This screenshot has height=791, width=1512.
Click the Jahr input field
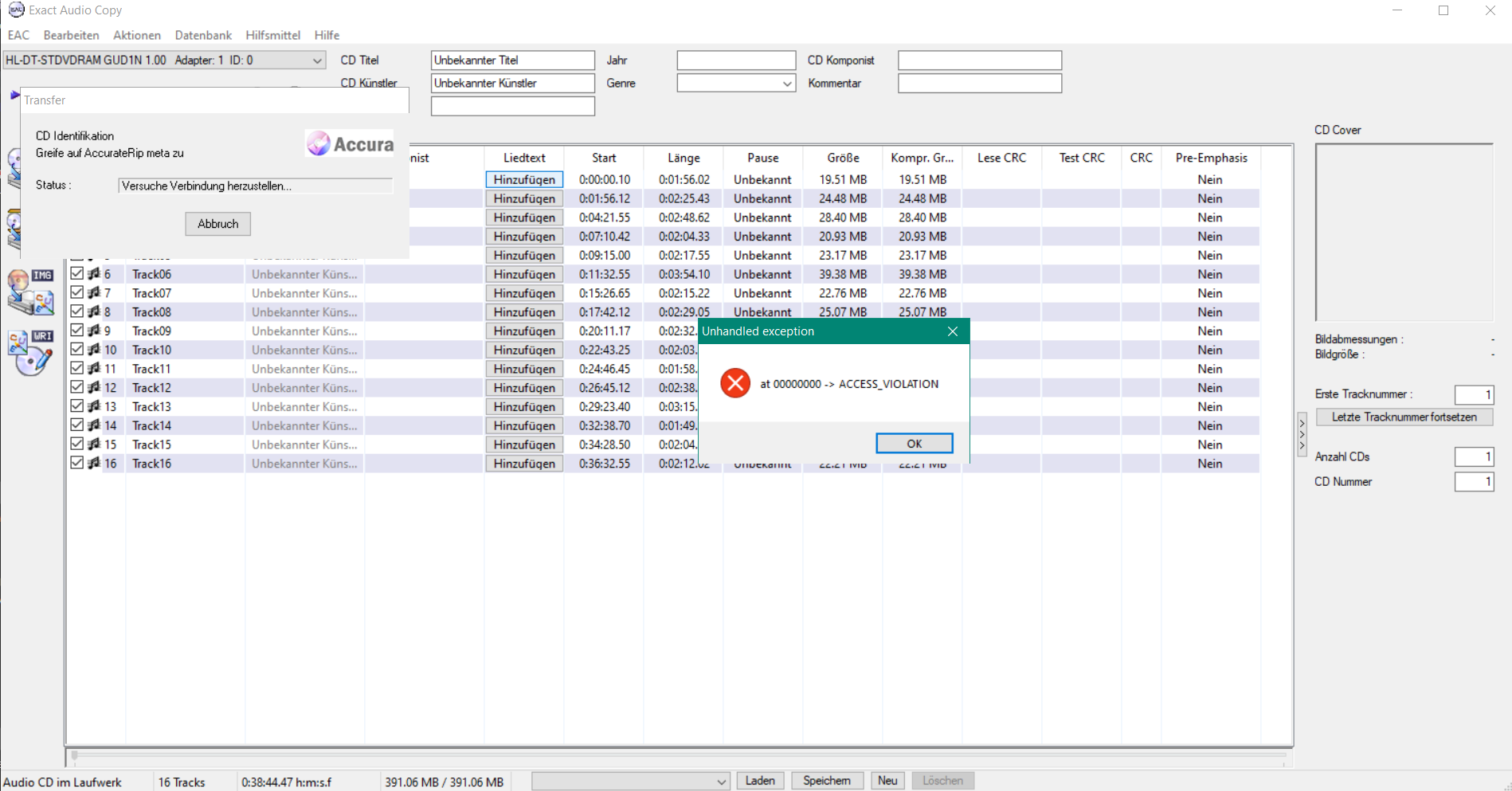point(736,61)
